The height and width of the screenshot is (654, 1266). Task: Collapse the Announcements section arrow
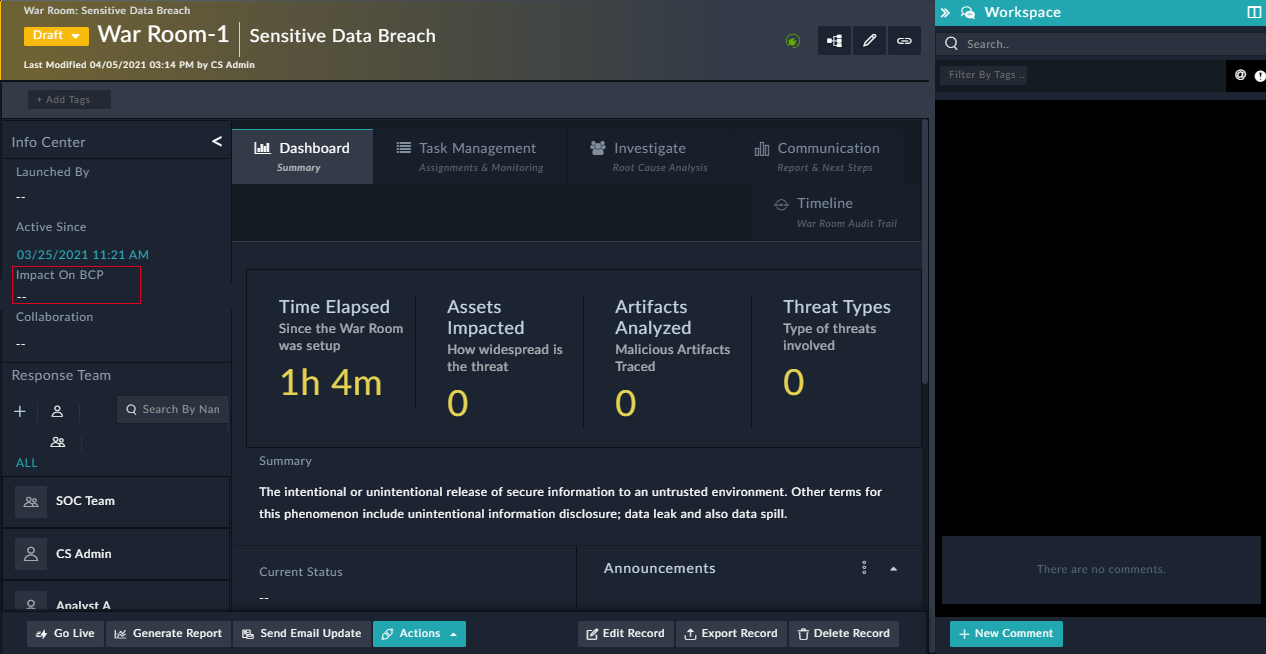pos(893,569)
